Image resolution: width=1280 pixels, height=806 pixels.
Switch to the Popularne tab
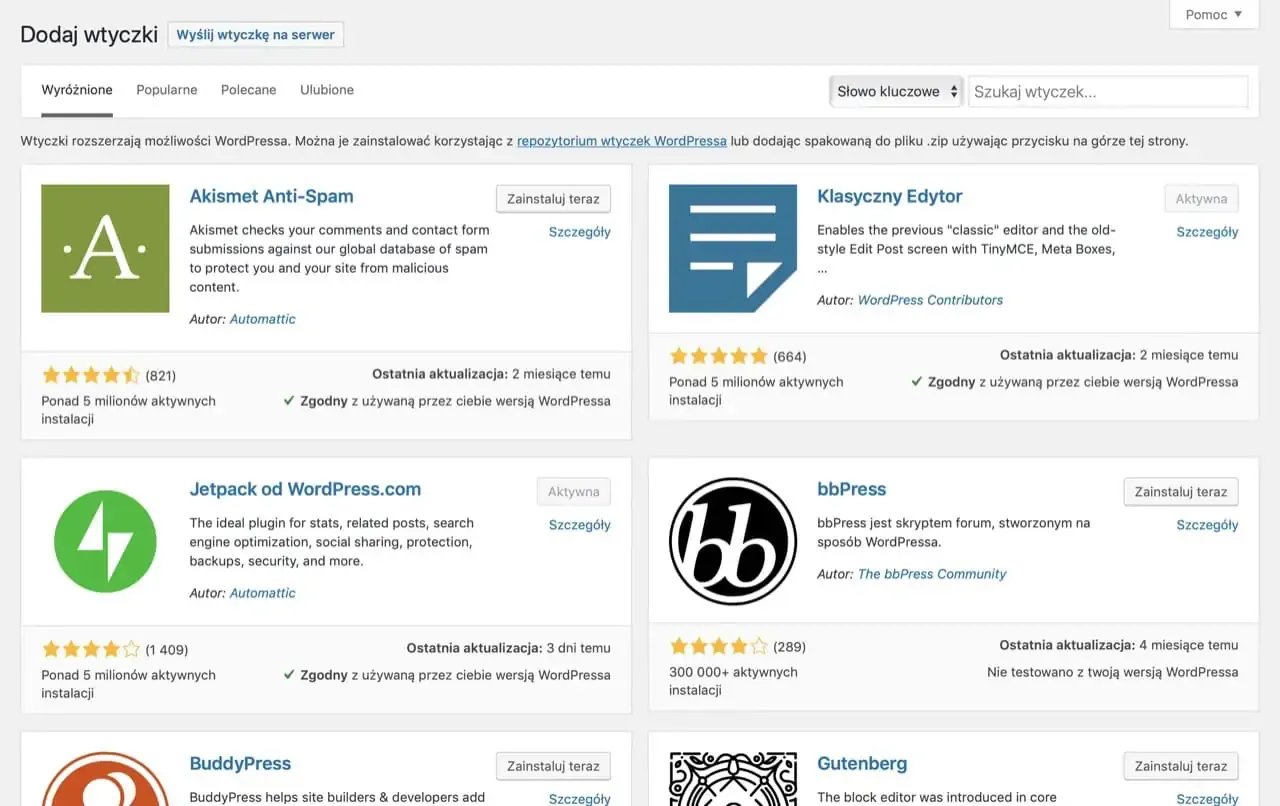(166, 90)
